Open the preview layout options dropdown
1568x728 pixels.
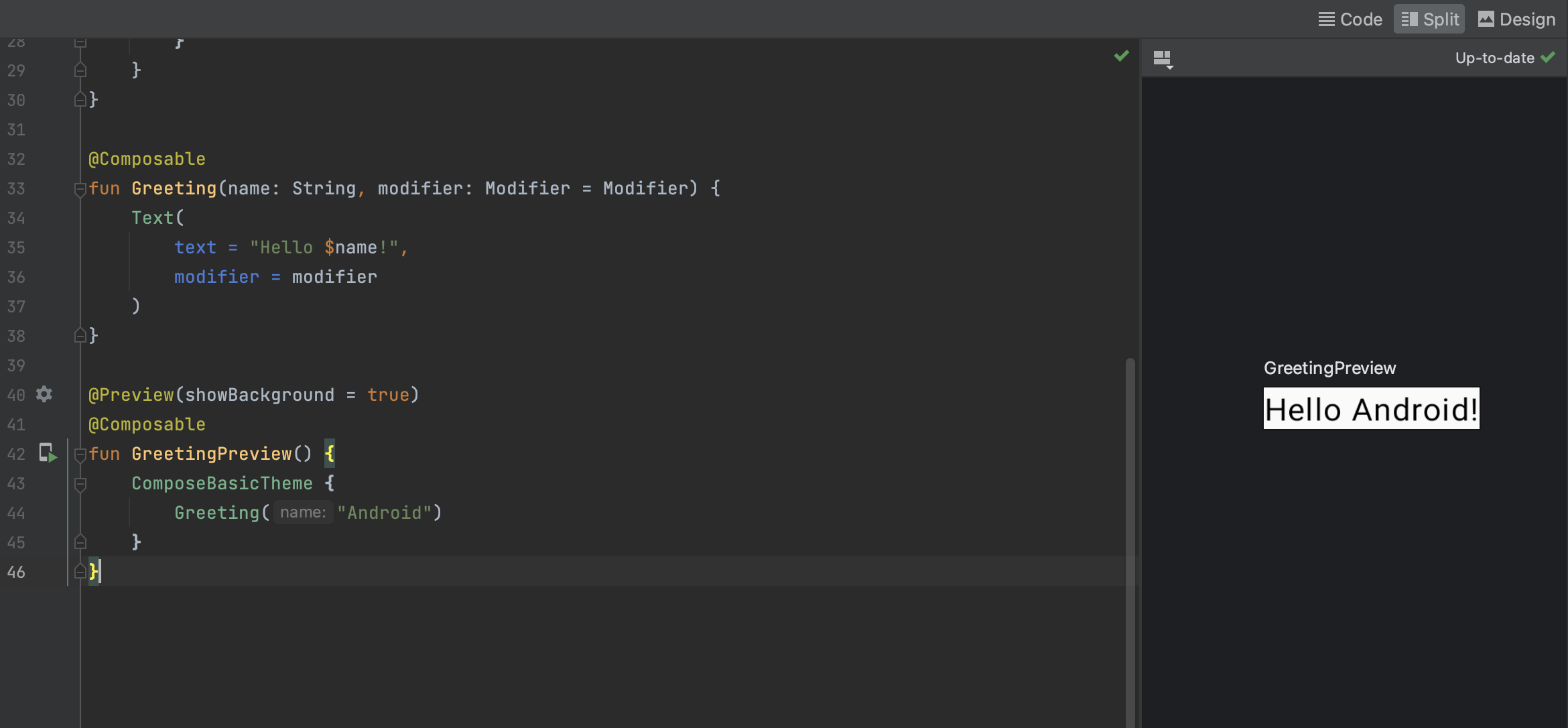[x=1163, y=59]
